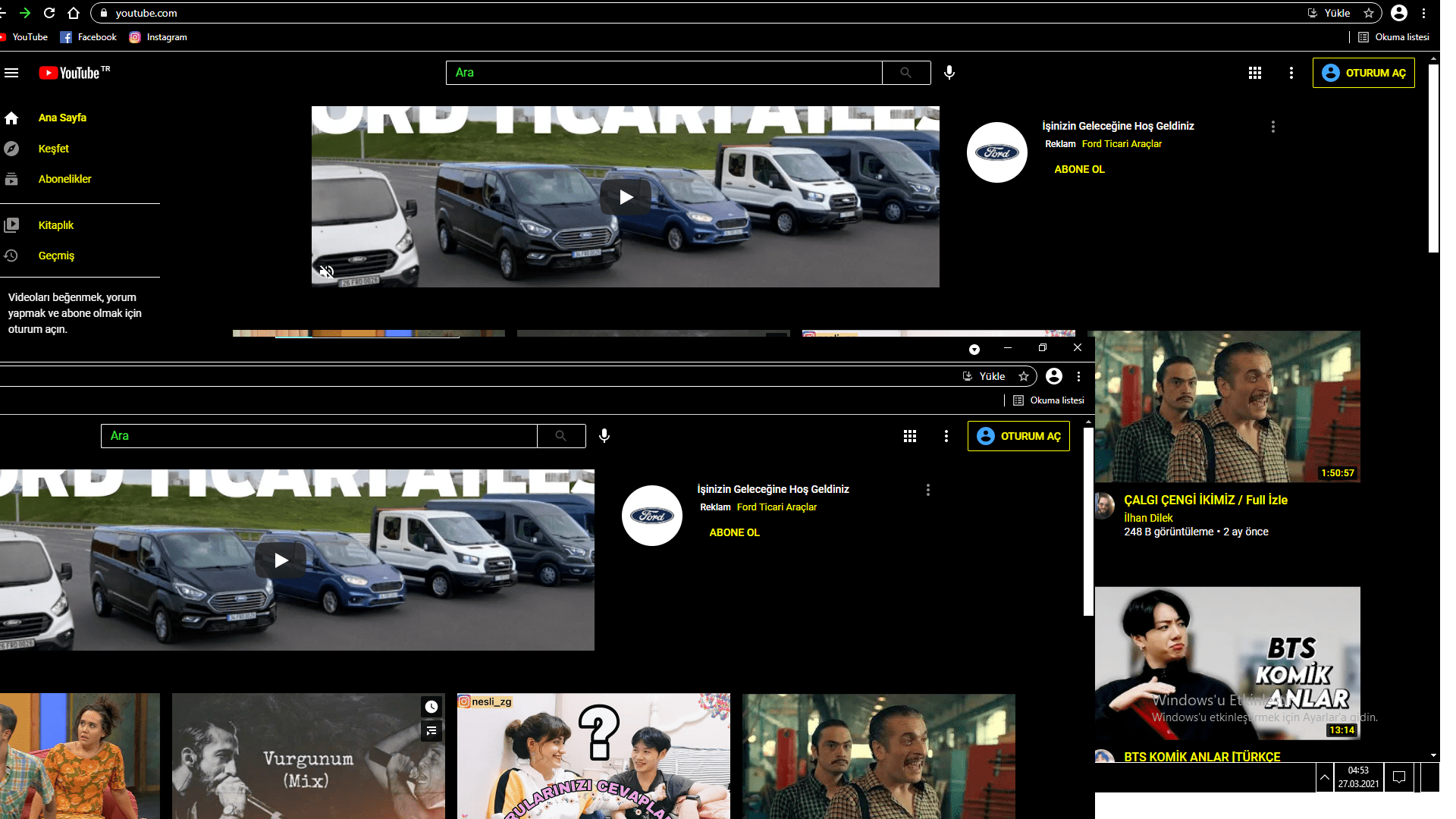Image resolution: width=1456 pixels, height=819 pixels.
Task: Click search magnifier button in back window
Action: point(906,73)
